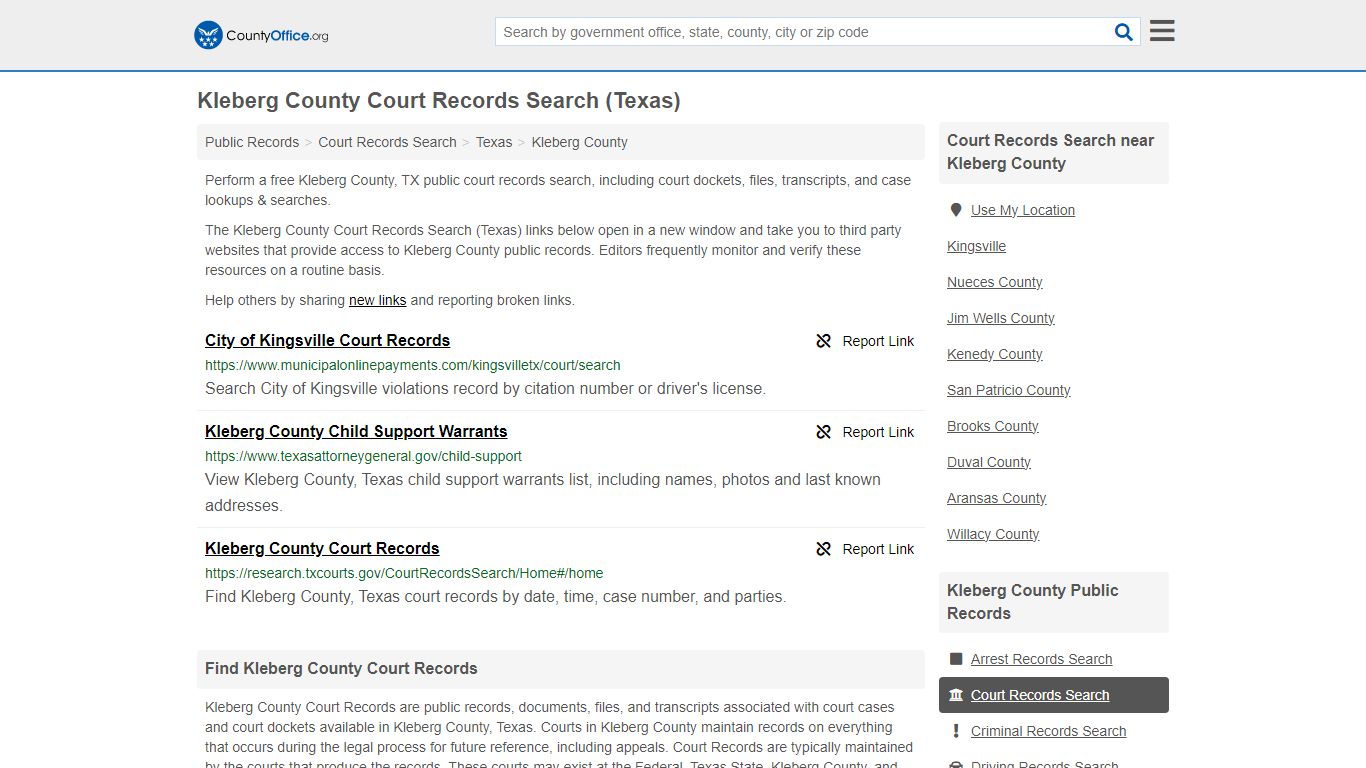The image size is (1366, 768).
Task: Open the municipalonlinepayments.com URL
Action: click(413, 365)
